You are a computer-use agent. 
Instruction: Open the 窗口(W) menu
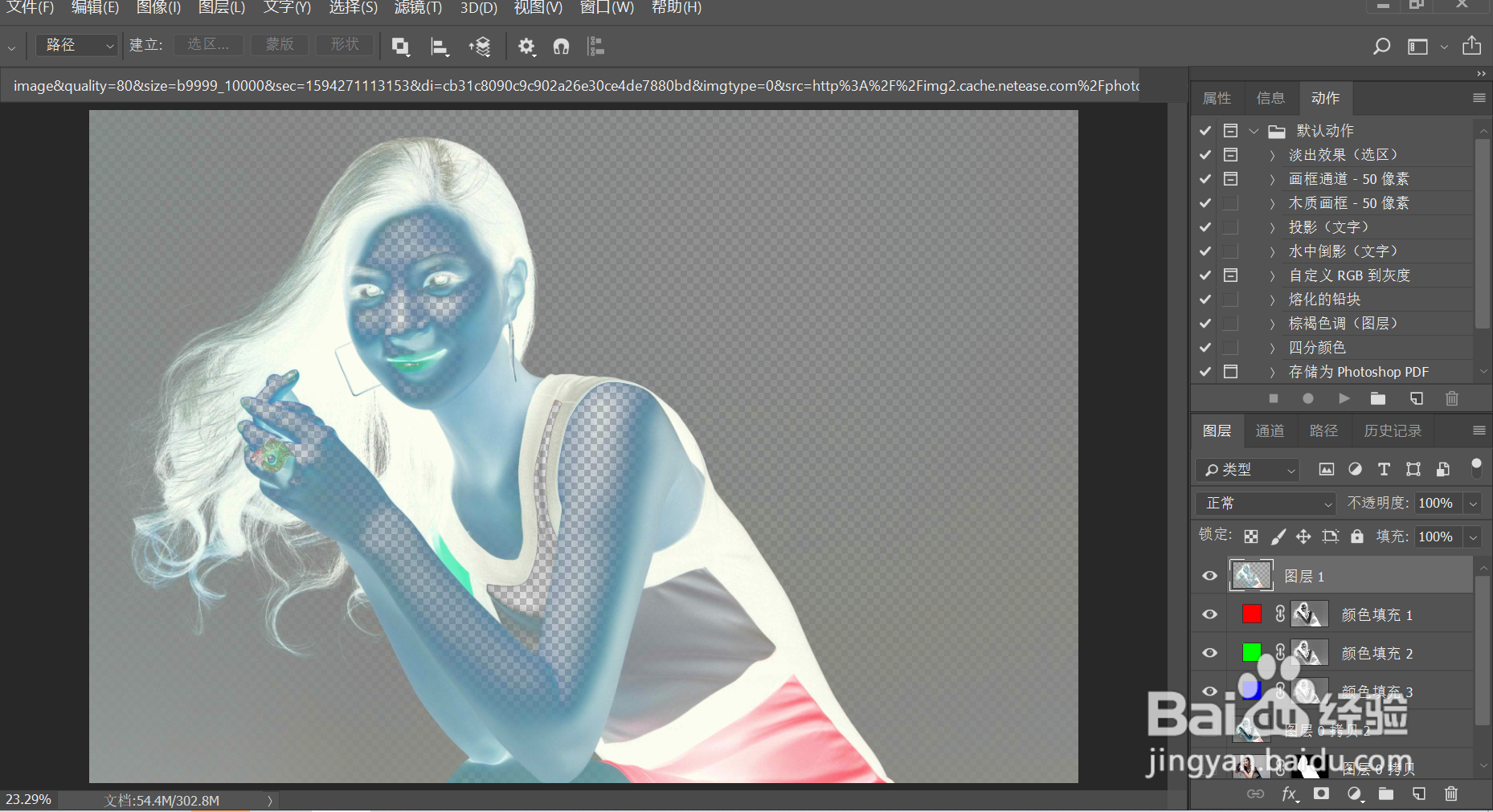tap(607, 7)
